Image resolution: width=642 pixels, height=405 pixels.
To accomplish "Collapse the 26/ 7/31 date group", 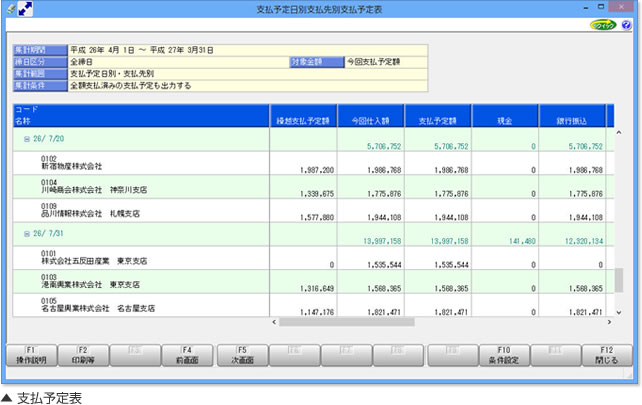I will [26, 235].
